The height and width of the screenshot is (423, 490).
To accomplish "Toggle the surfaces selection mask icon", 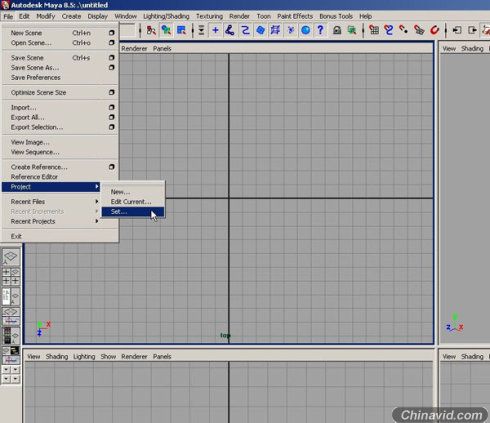I will pyautogui.click(x=260, y=30).
